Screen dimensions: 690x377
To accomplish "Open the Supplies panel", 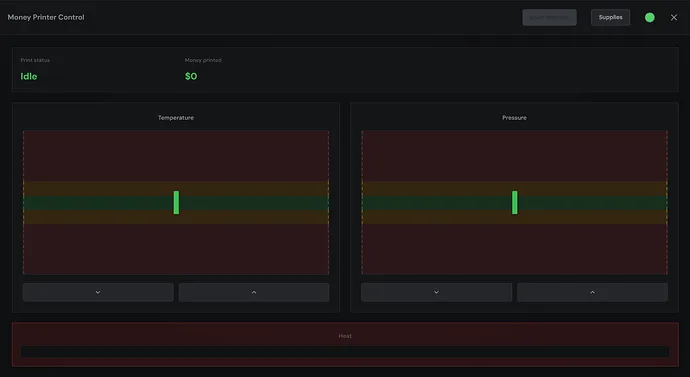I will [x=610, y=18].
